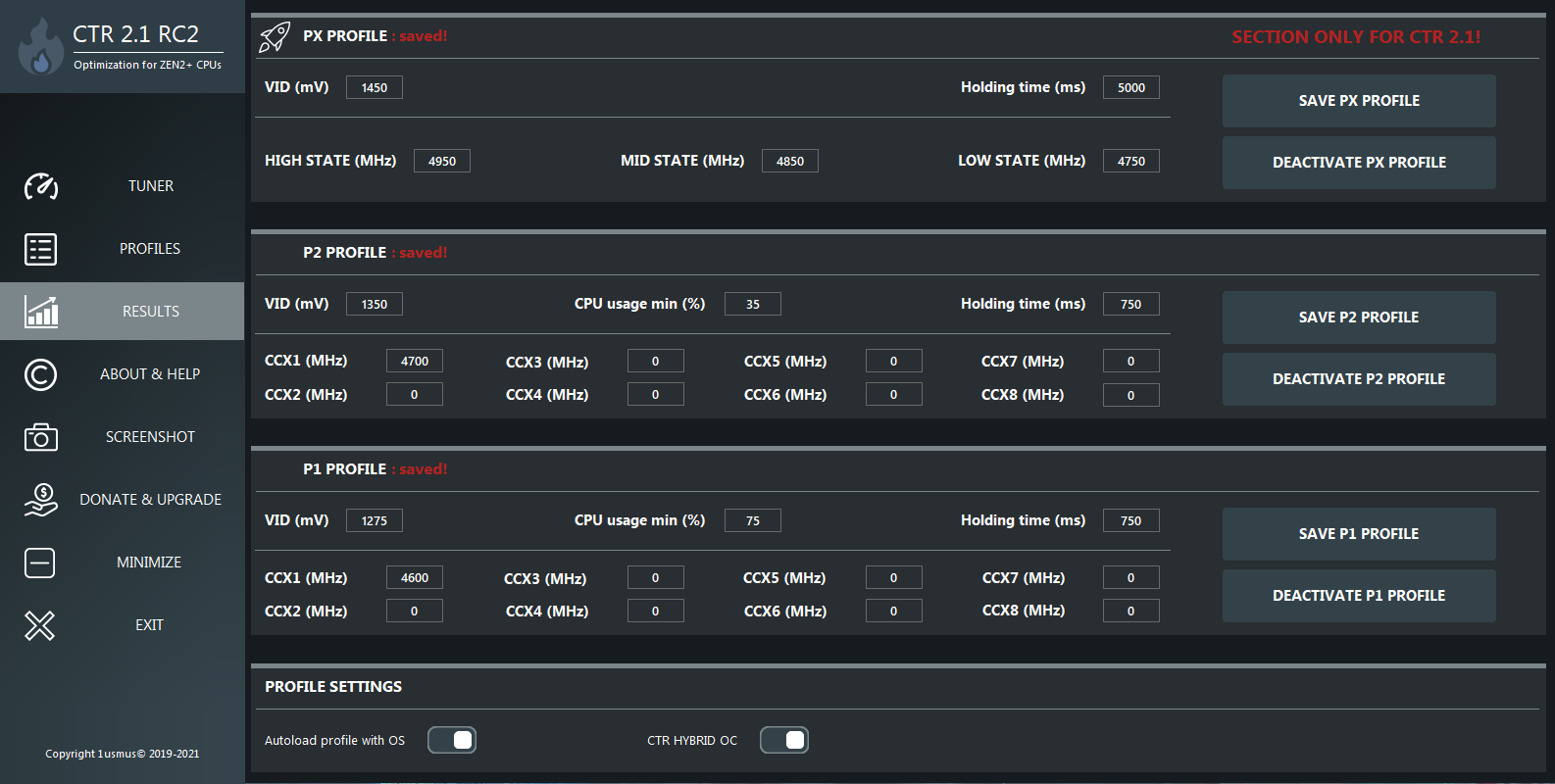Toggle Autoload profile with OS switch

click(452, 740)
